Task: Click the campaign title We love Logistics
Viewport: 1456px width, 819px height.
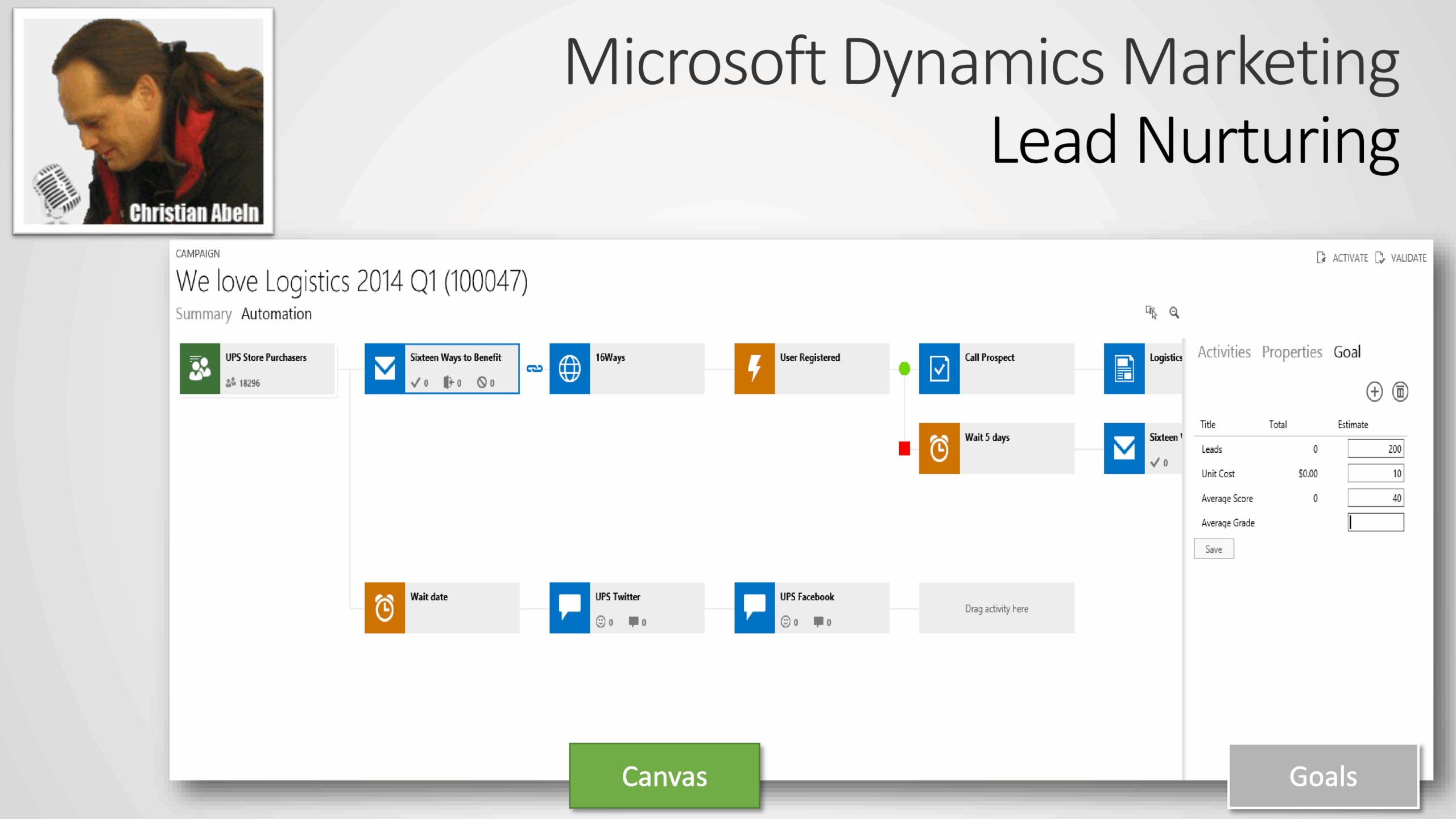Action: (x=351, y=281)
